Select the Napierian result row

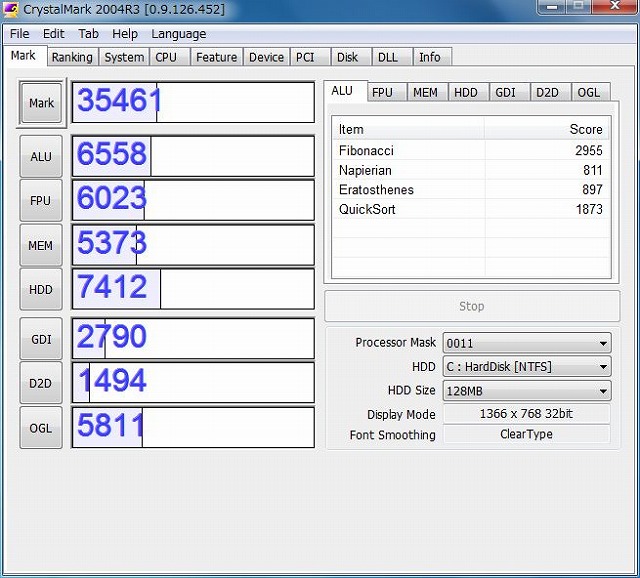471,170
